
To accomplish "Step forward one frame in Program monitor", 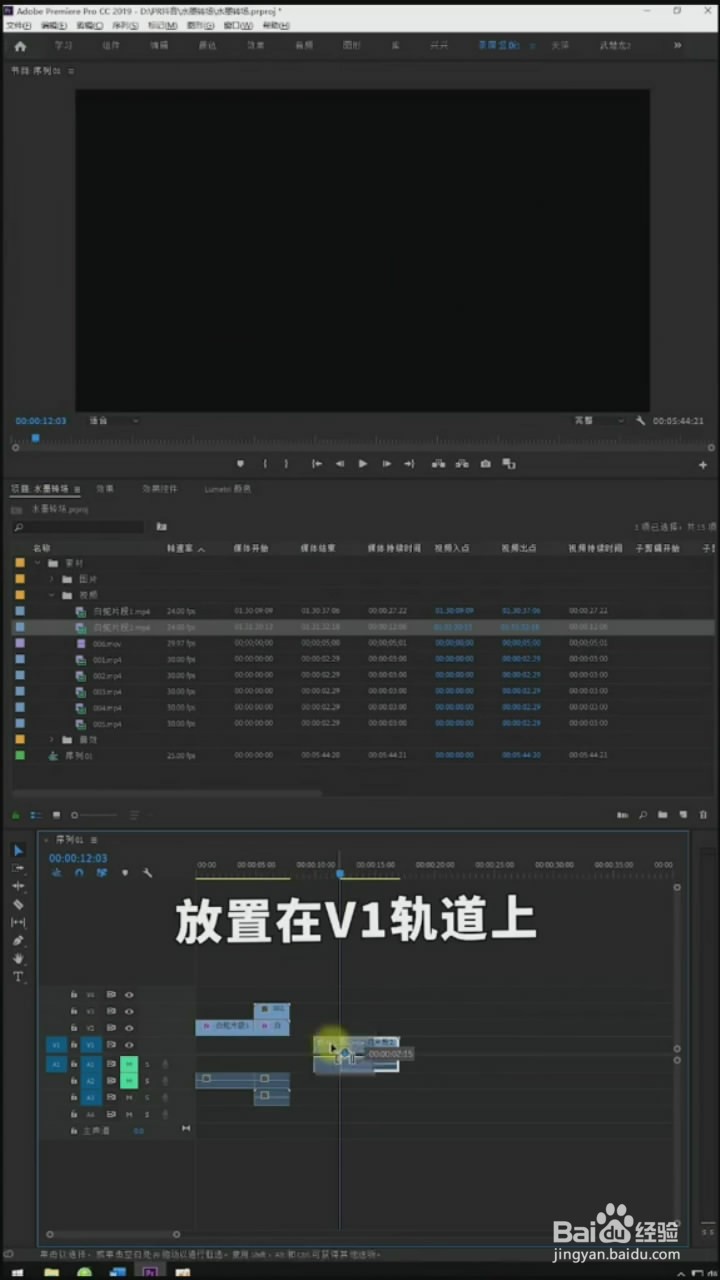I will (386, 464).
